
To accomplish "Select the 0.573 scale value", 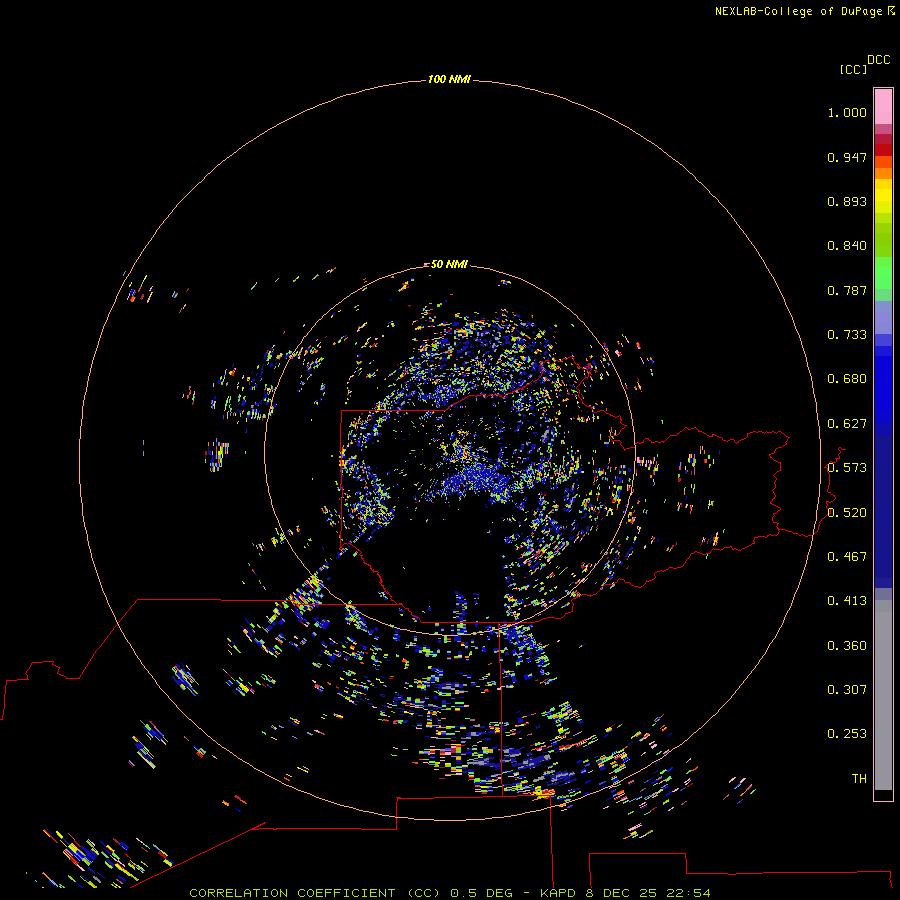I will point(847,468).
